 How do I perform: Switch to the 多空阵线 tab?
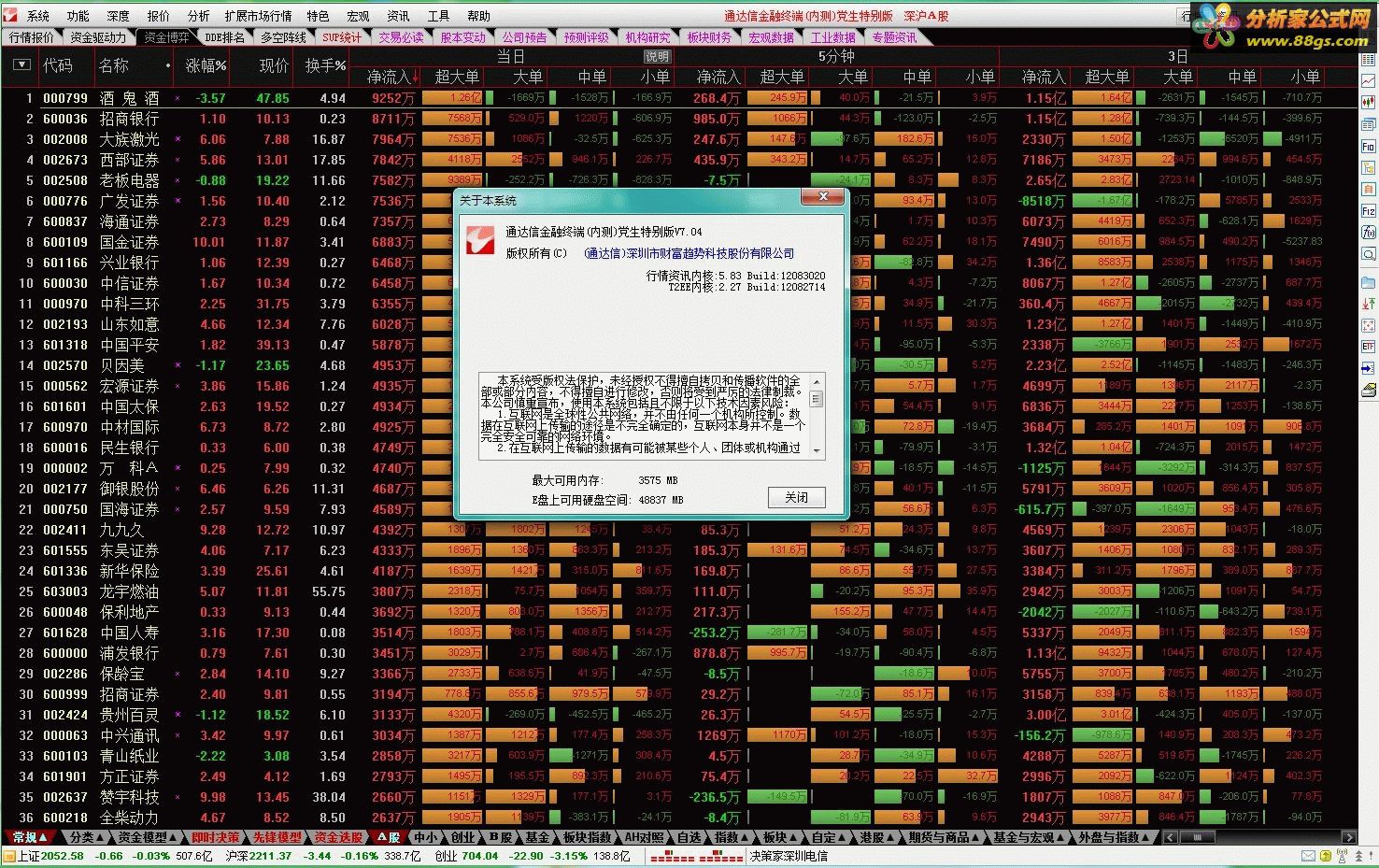(283, 37)
